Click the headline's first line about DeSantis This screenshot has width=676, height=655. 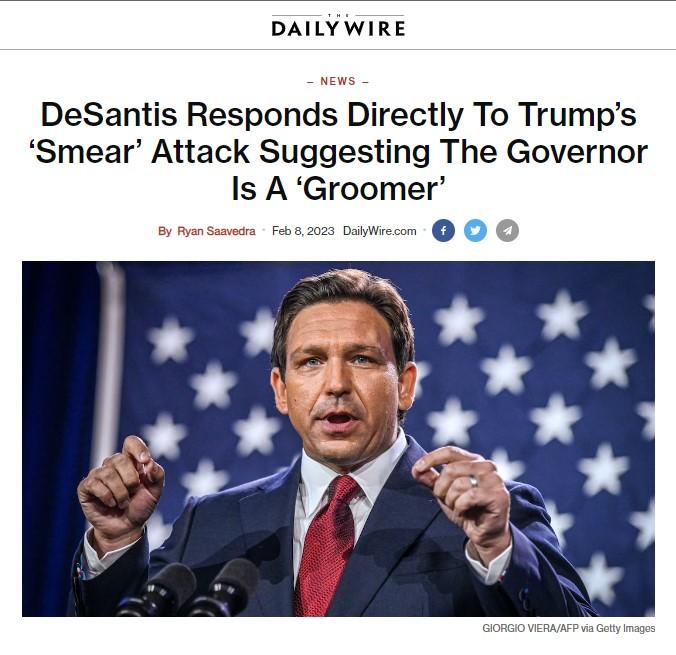[x=338, y=115]
